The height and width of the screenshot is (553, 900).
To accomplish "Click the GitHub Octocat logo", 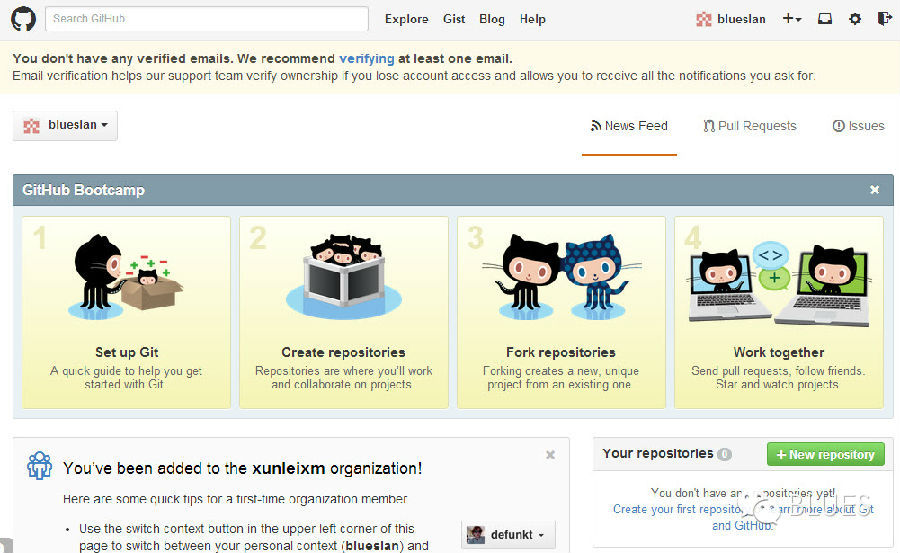I will [24, 19].
